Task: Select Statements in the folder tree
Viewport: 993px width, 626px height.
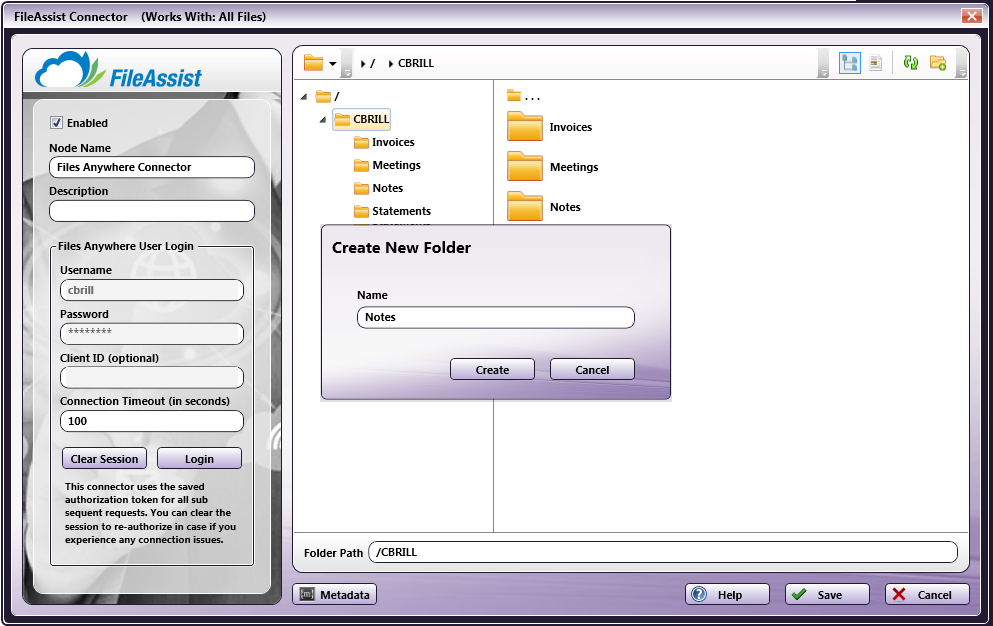Action: pyautogui.click(x=401, y=211)
